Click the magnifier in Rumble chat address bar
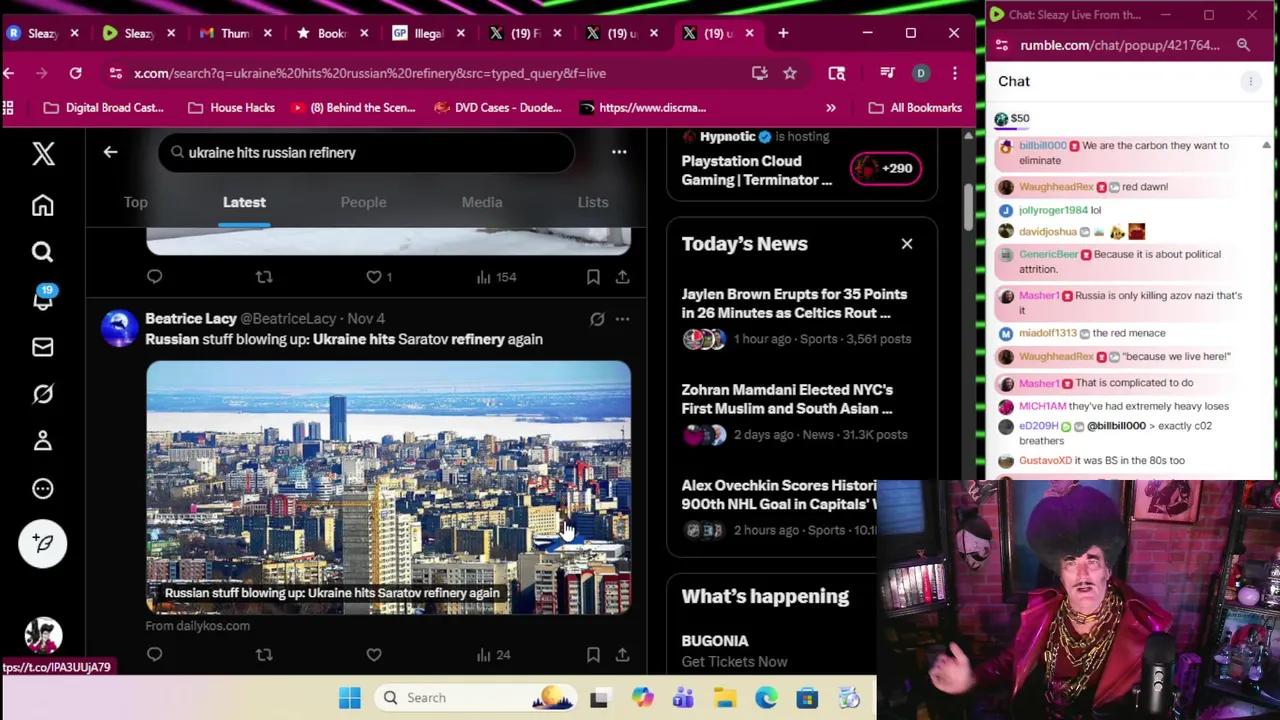The height and width of the screenshot is (720, 1280). [x=1243, y=45]
